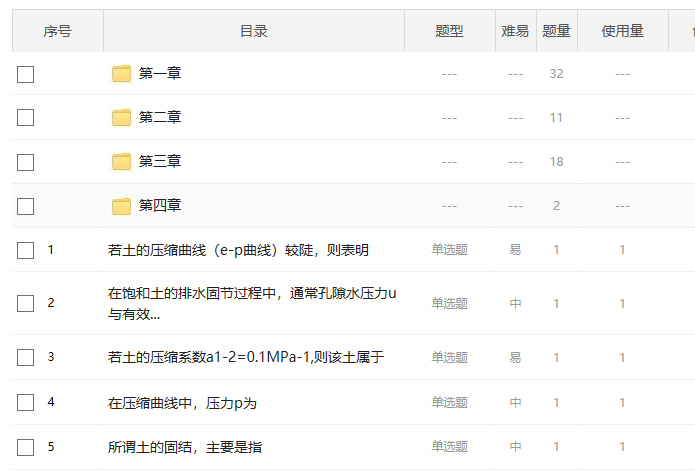This screenshot has width=695, height=472.
Task: Click the 题量 column header
Action: tap(556, 31)
